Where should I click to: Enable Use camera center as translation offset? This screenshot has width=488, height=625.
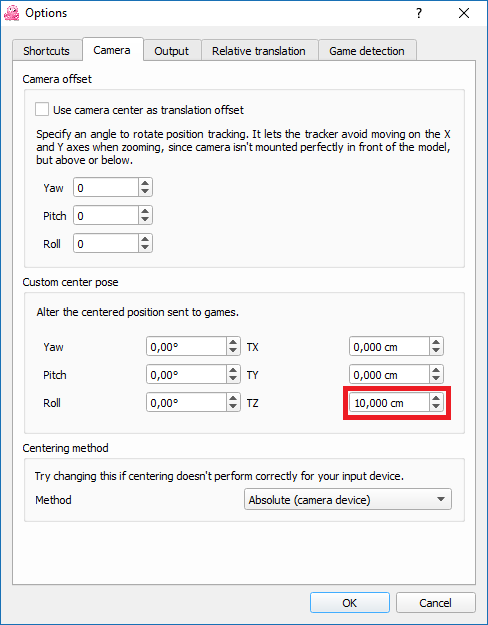point(42,110)
